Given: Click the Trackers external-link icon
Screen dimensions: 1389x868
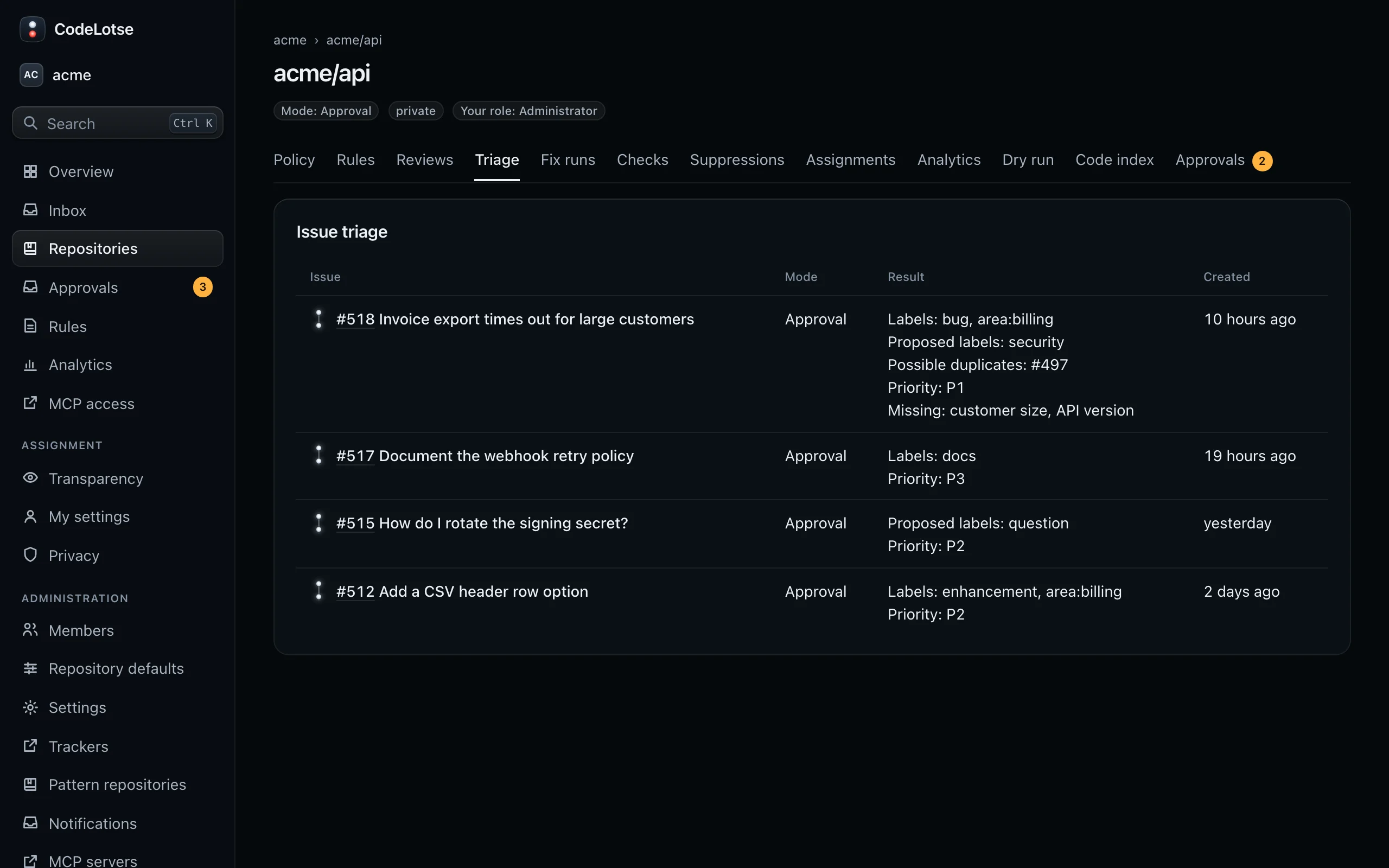Looking at the screenshot, I should point(30,746).
